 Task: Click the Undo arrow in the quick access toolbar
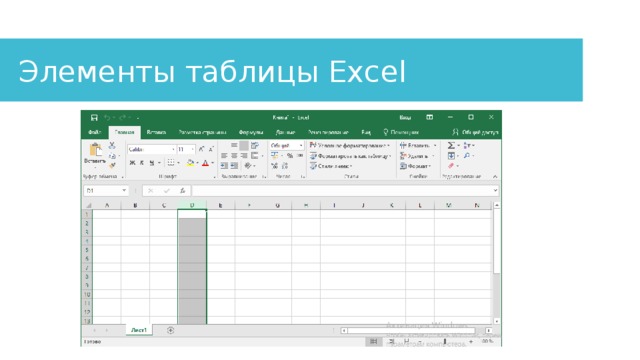click(107, 118)
